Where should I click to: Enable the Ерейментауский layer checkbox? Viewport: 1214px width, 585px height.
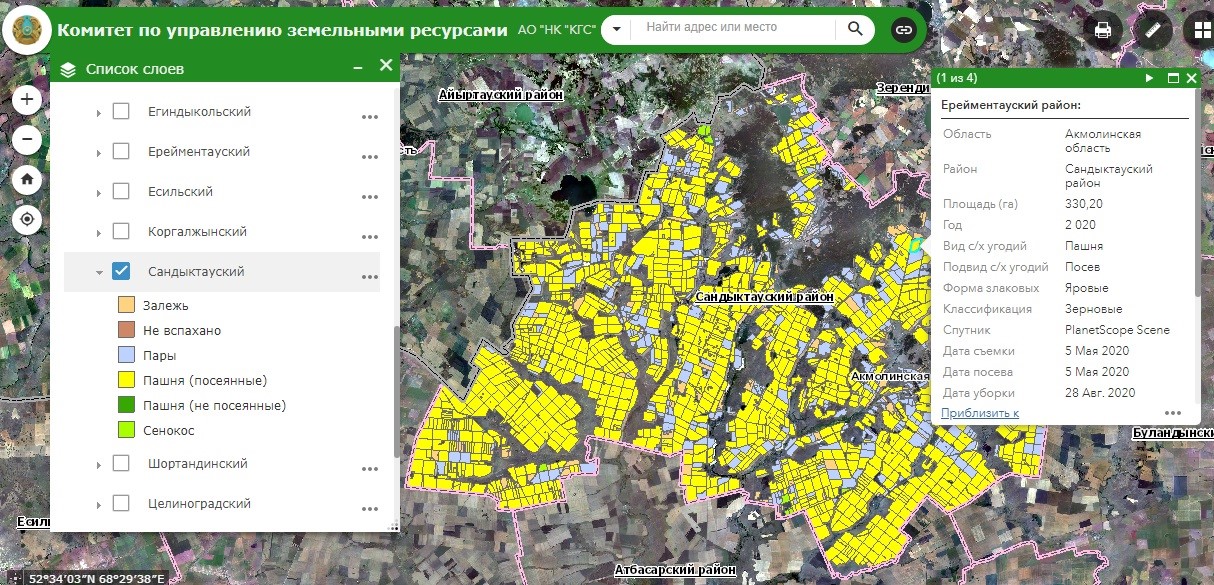point(121,151)
